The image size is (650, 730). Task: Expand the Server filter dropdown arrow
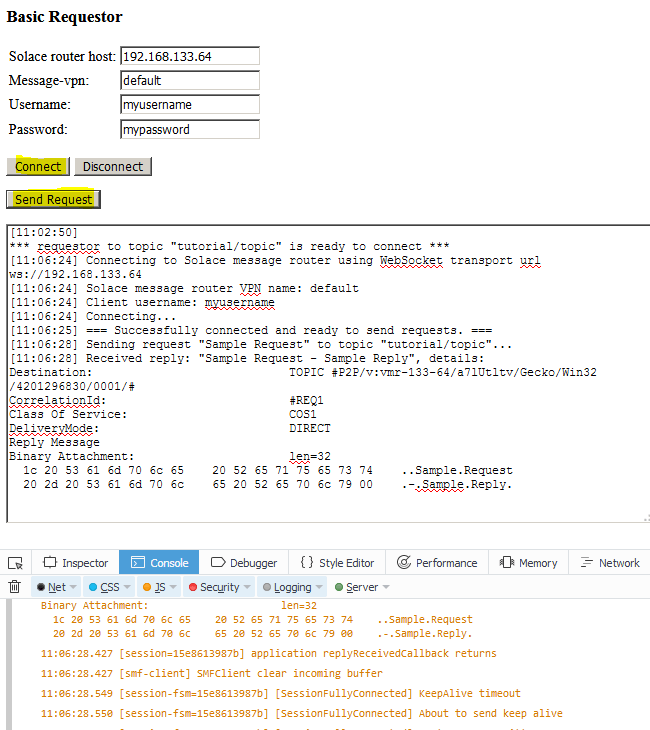(x=386, y=587)
